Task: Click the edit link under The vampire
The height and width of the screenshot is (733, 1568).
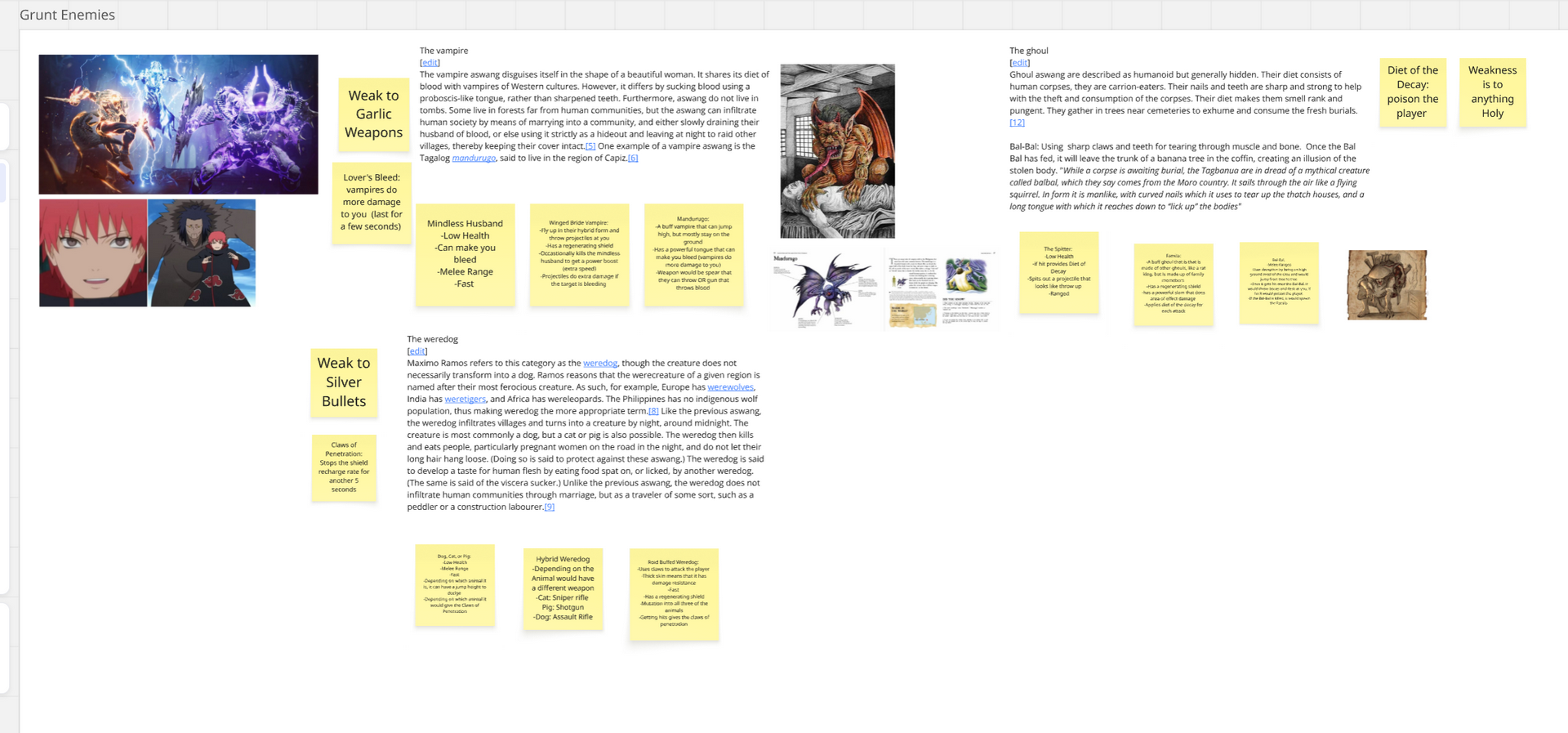Action: tap(430, 62)
